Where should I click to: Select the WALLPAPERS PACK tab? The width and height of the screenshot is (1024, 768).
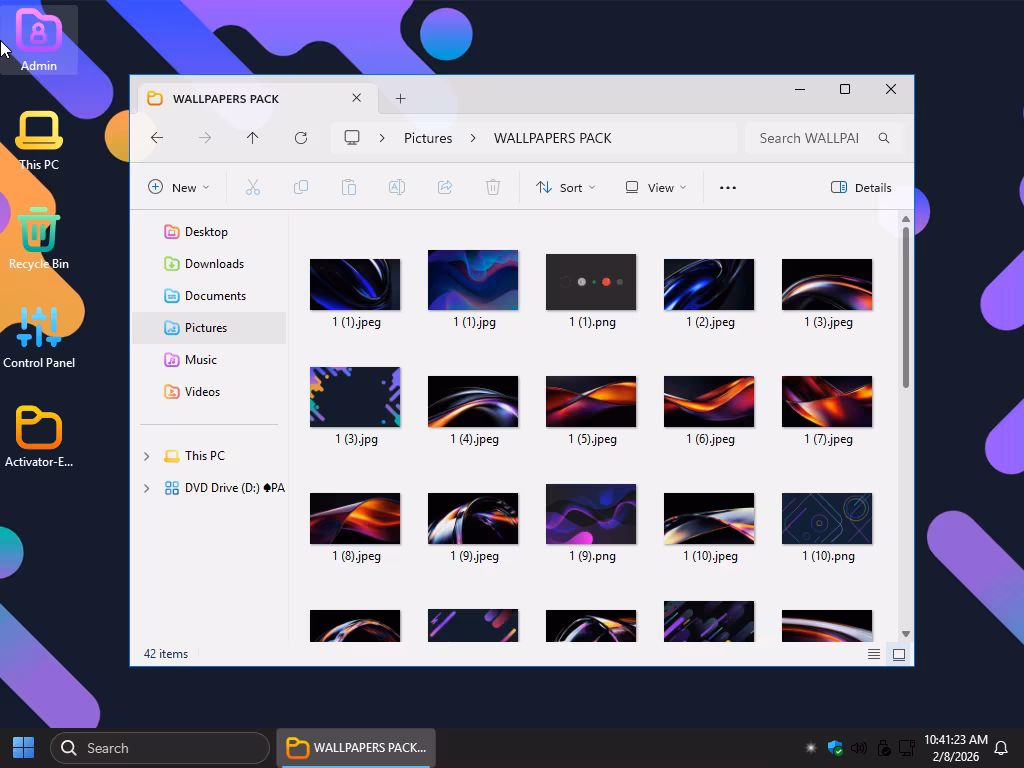coord(226,98)
